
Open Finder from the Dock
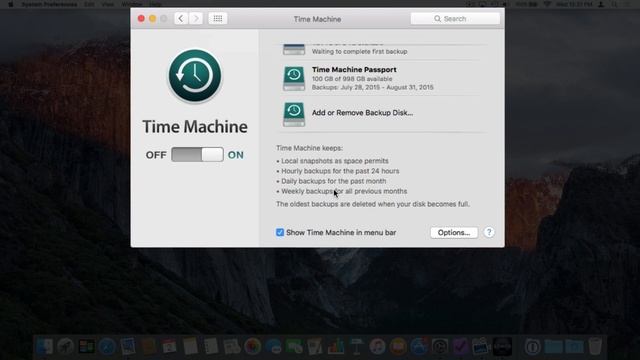click(44, 347)
